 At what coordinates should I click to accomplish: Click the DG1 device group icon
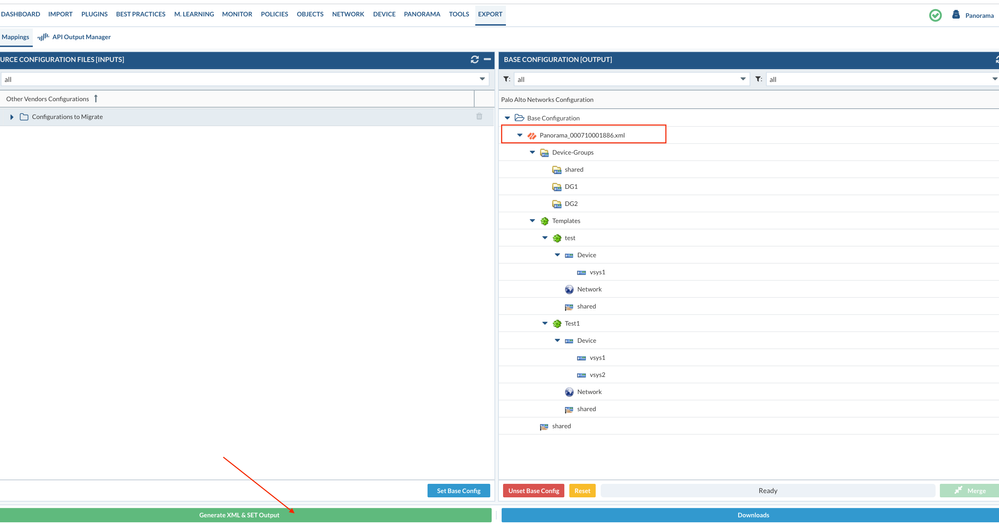pyautogui.click(x=557, y=187)
